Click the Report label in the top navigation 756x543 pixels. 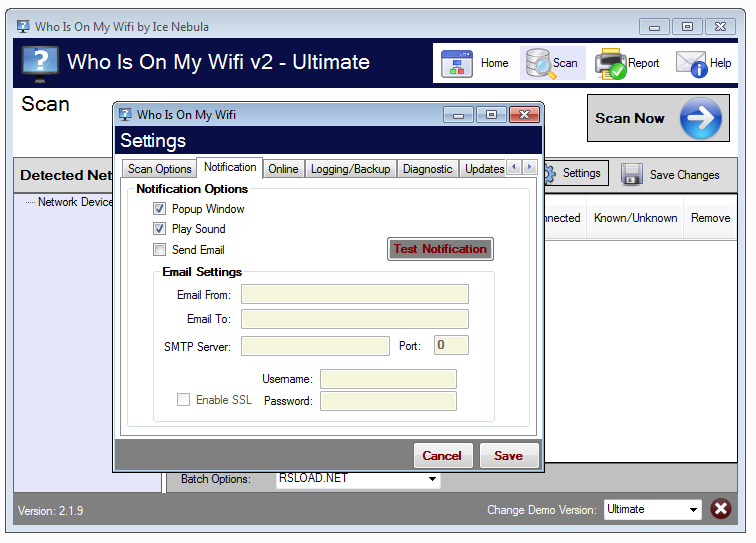coord(643,63)
